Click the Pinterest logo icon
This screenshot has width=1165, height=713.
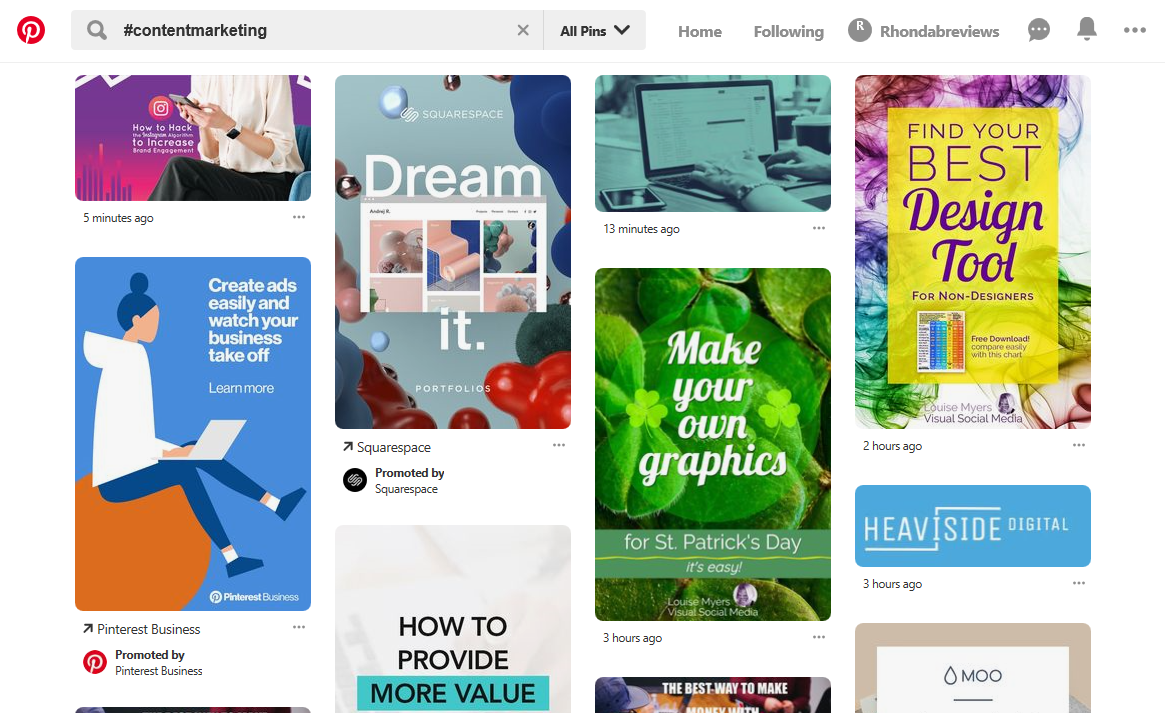click(31, 30)
